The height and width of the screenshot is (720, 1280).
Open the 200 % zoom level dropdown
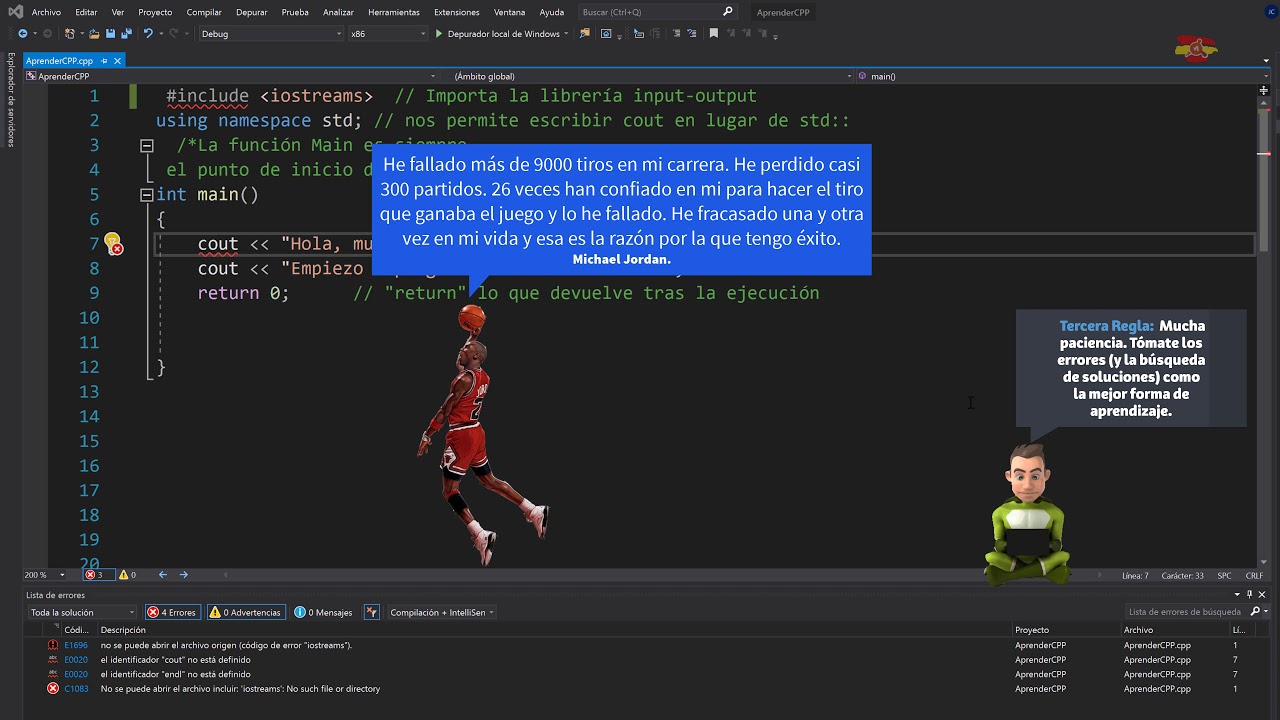tap(45, 575)
